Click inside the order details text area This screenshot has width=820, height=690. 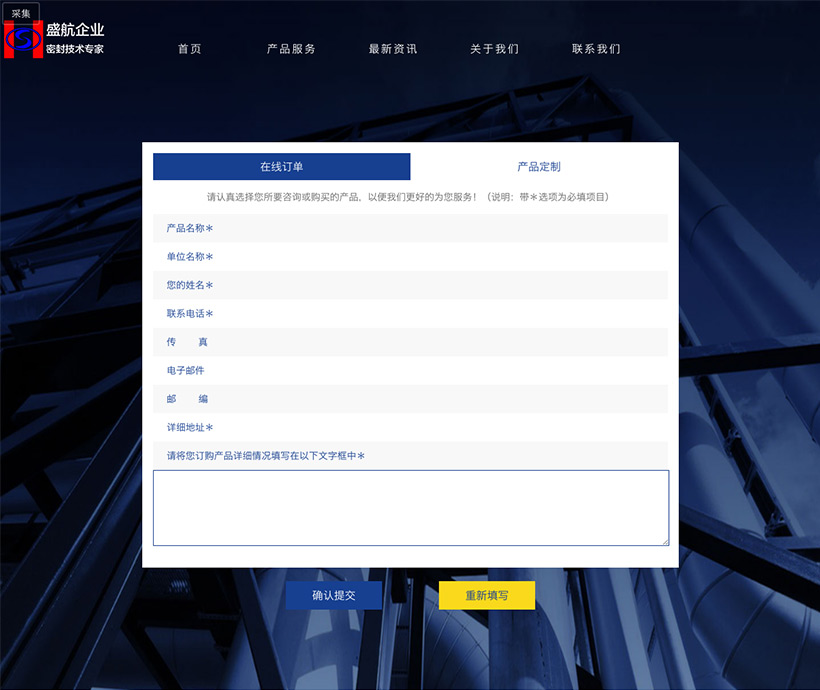pos(410,508)
